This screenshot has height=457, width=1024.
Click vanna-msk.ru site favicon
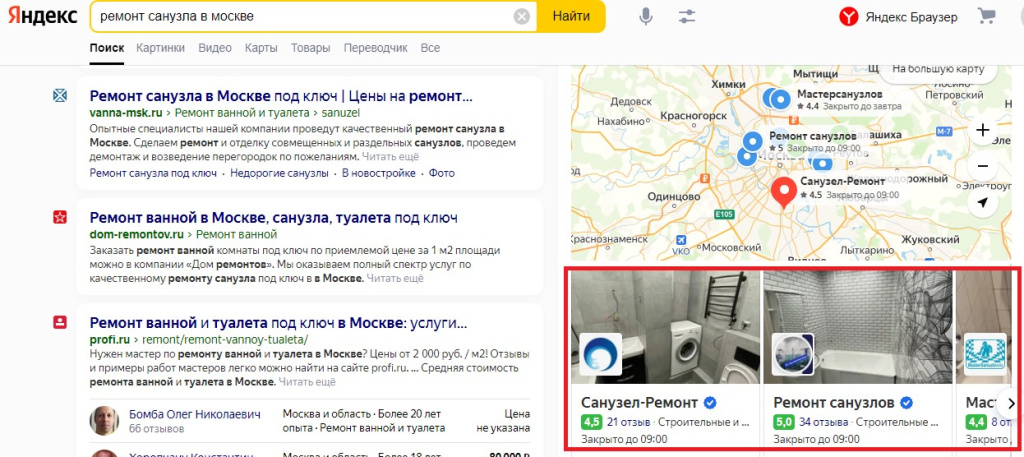pos(60,96)
